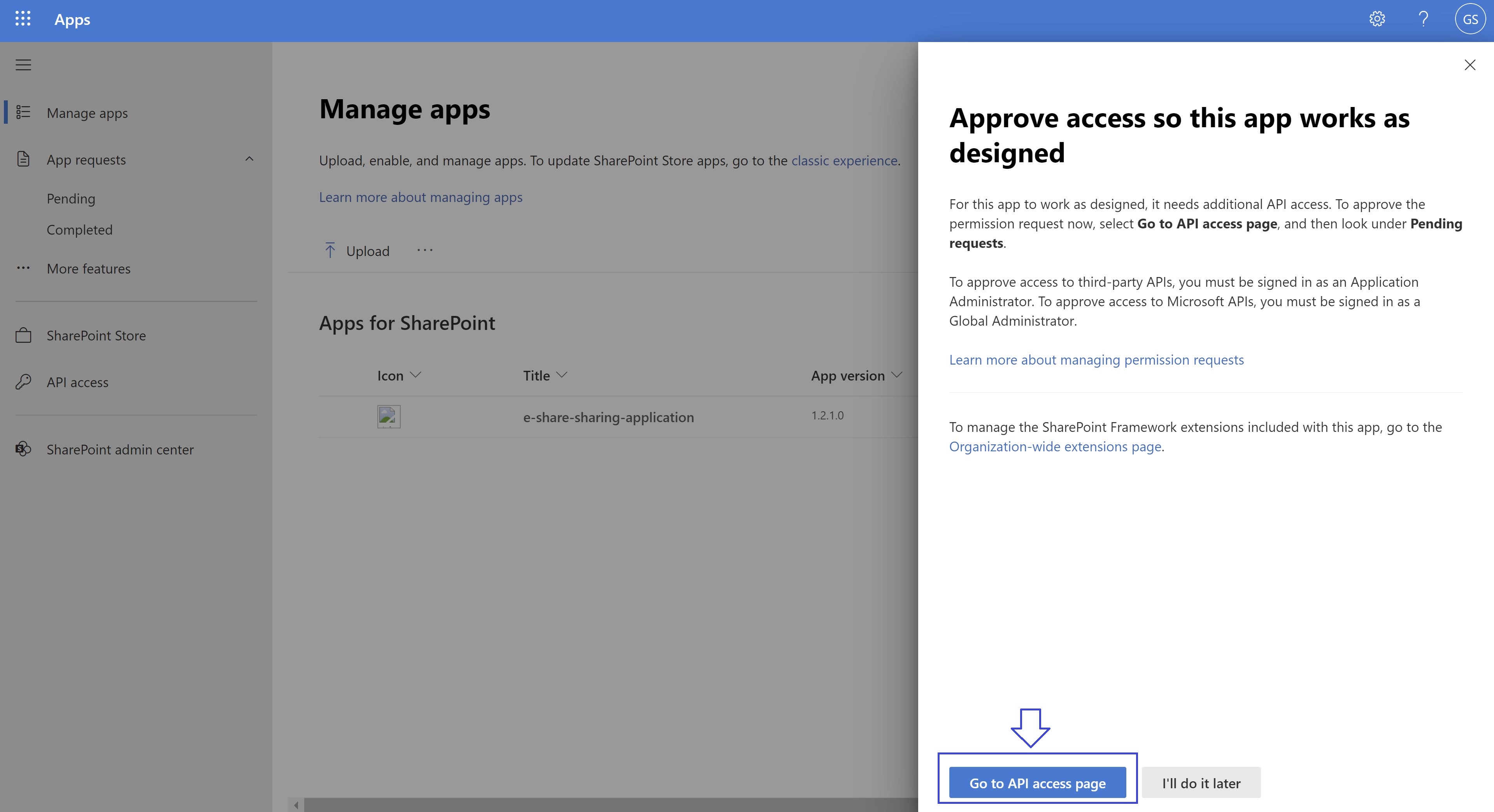Click the 1.2.1.0 version cell
The height and width of the screenshot is (812, 1494).
tap(827, 415)
